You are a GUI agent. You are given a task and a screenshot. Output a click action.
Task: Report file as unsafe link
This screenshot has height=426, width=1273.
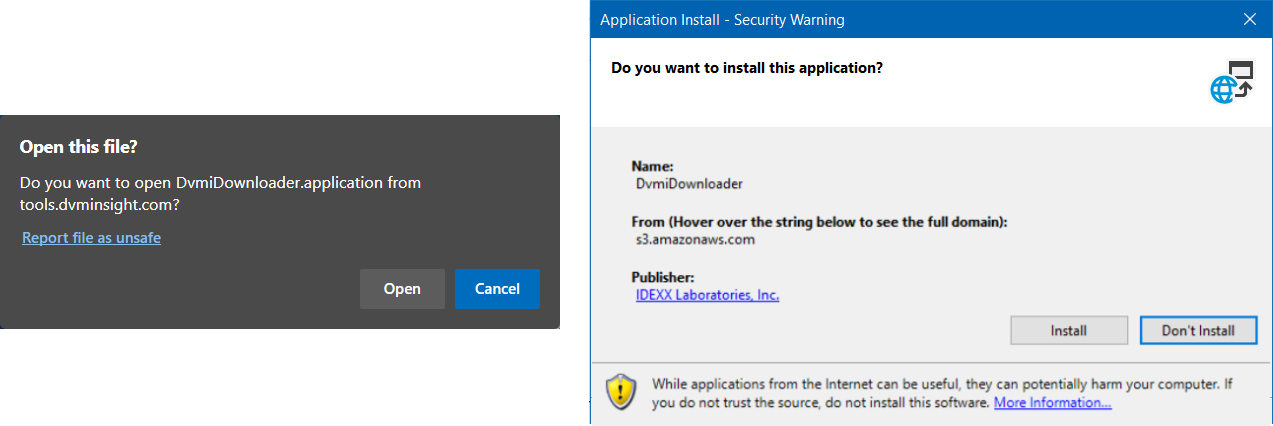(x=91, y=238)
